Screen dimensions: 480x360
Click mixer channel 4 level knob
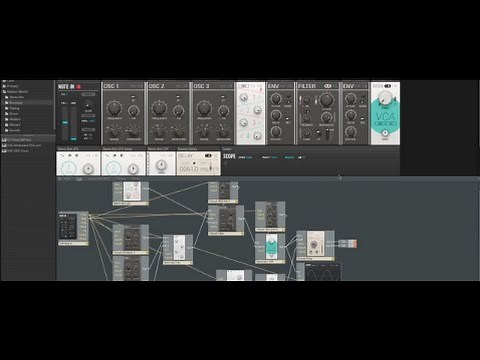click(257, 136)
